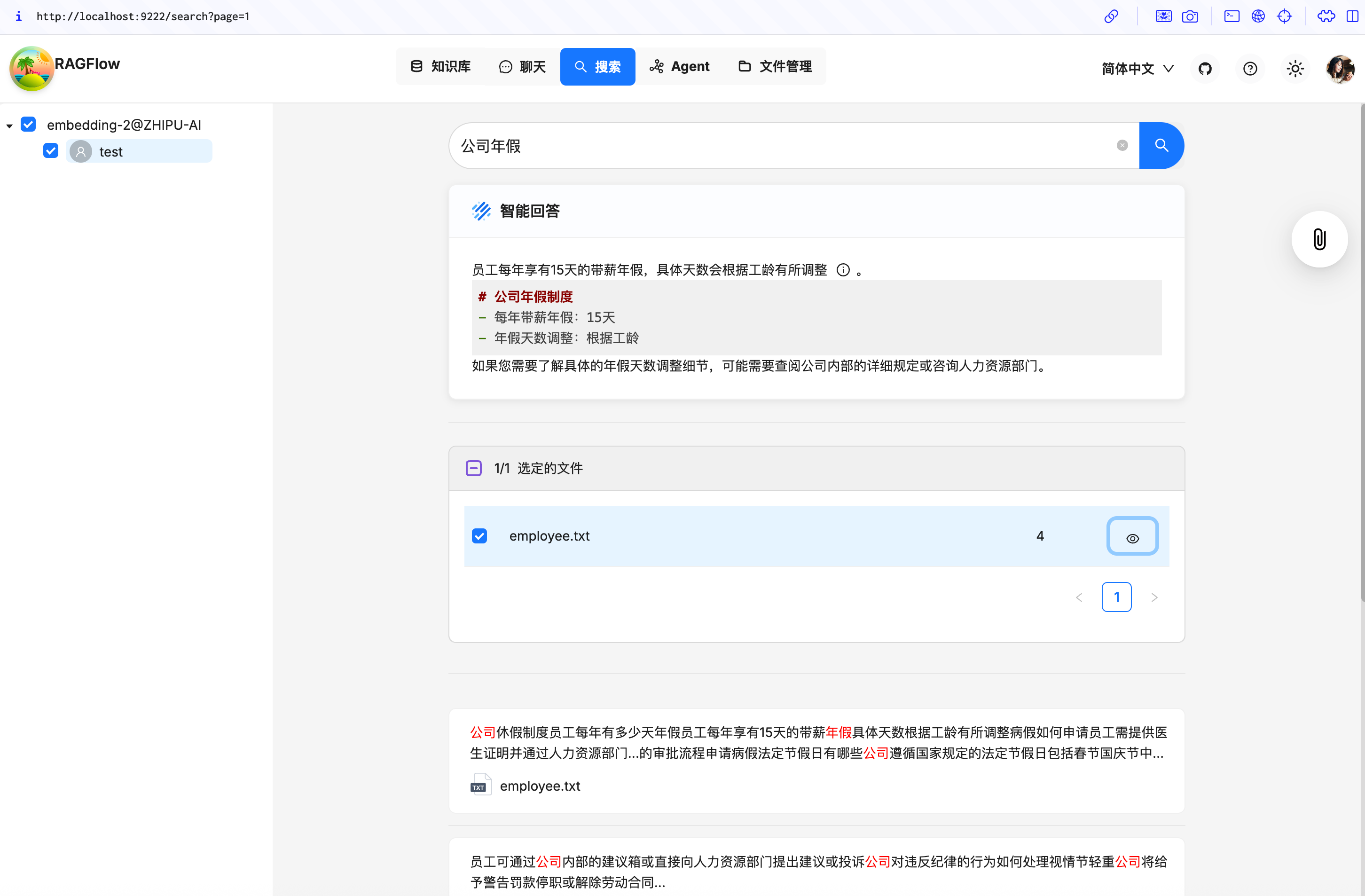Go to 文件管理 tab
Viewport: 1365px width, 896px height.
[x=775, y=67]
